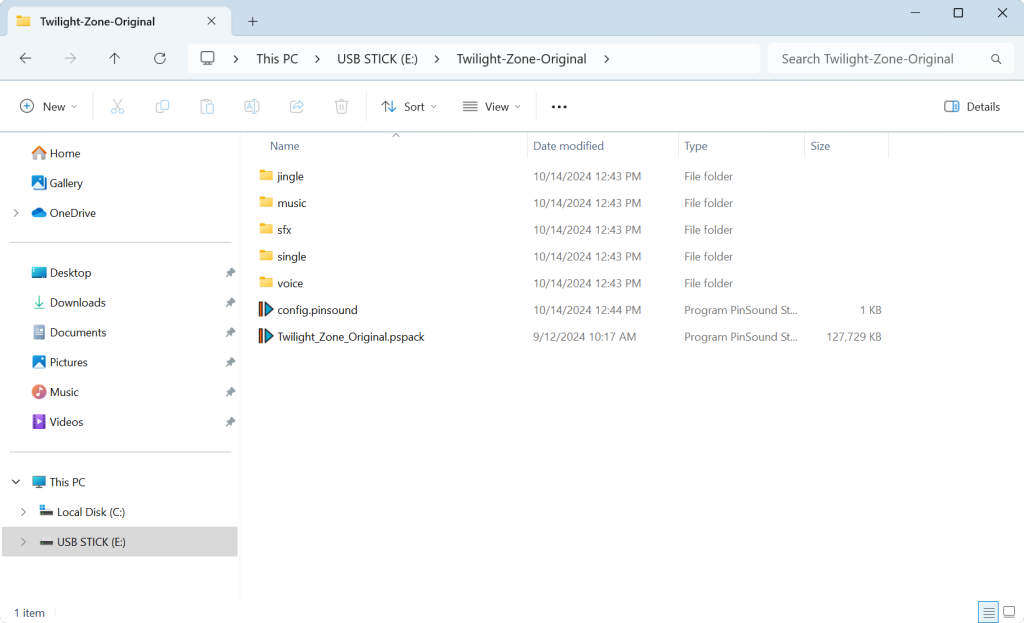
Task: Expand USB STICK (E:) tree node
Action: click(x=24, y=542)
